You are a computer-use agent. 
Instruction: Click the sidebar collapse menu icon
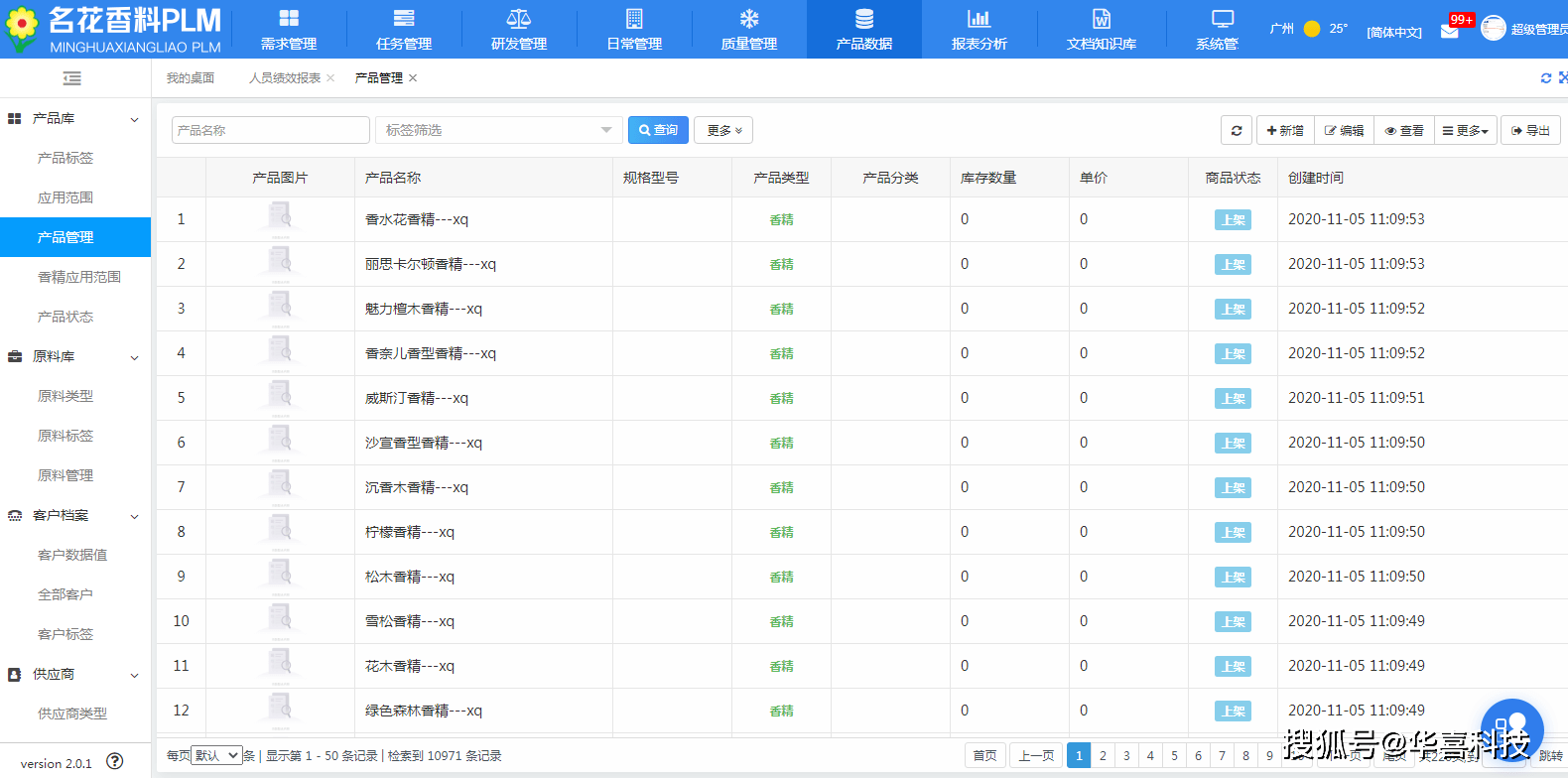[71, 78]
